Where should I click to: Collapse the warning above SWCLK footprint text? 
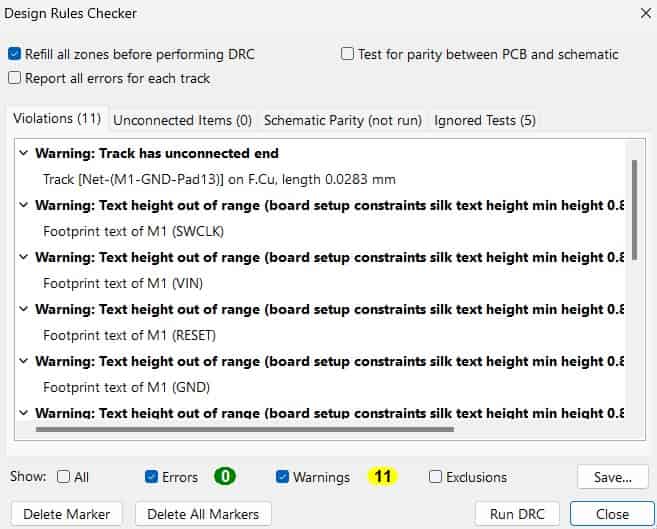click(x=24, y=205)
